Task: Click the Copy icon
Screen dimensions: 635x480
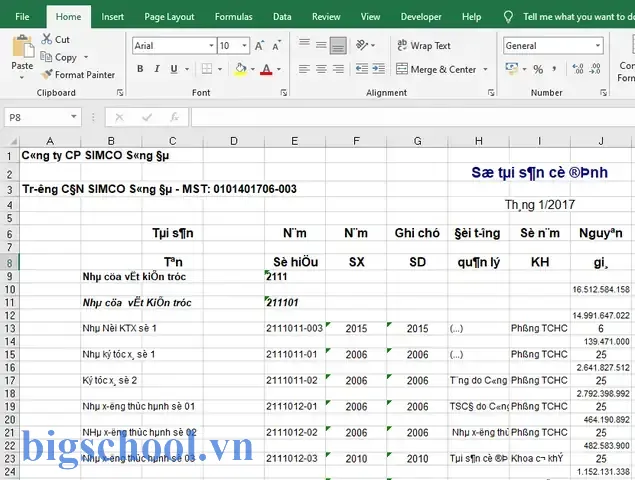Action: point(46,57)
